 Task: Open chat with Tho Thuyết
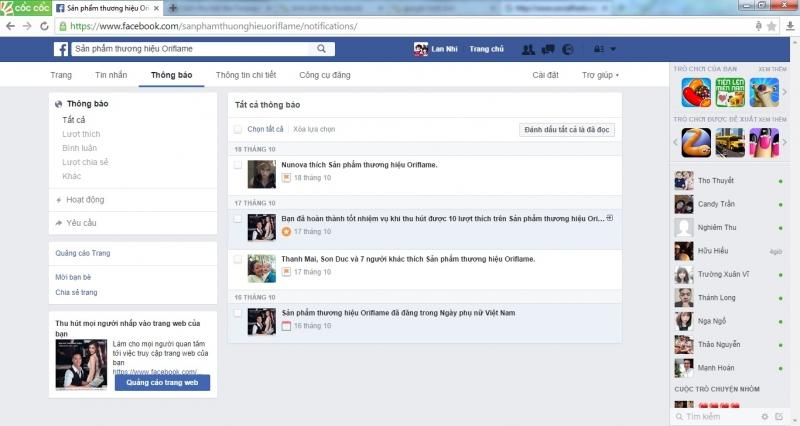click(x=729, y=181)
